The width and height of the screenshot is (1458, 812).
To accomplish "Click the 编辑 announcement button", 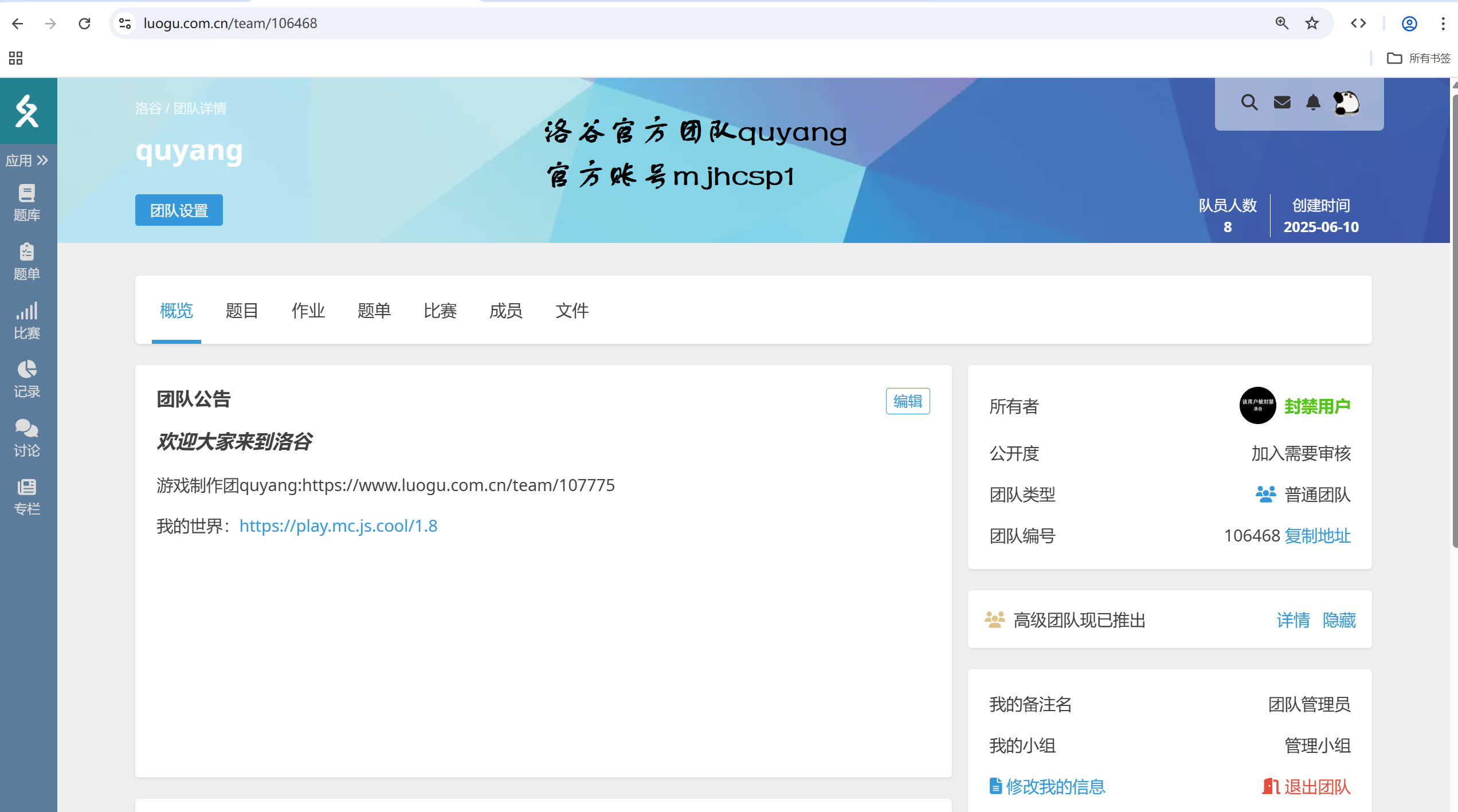I will [x=907, y=401].
